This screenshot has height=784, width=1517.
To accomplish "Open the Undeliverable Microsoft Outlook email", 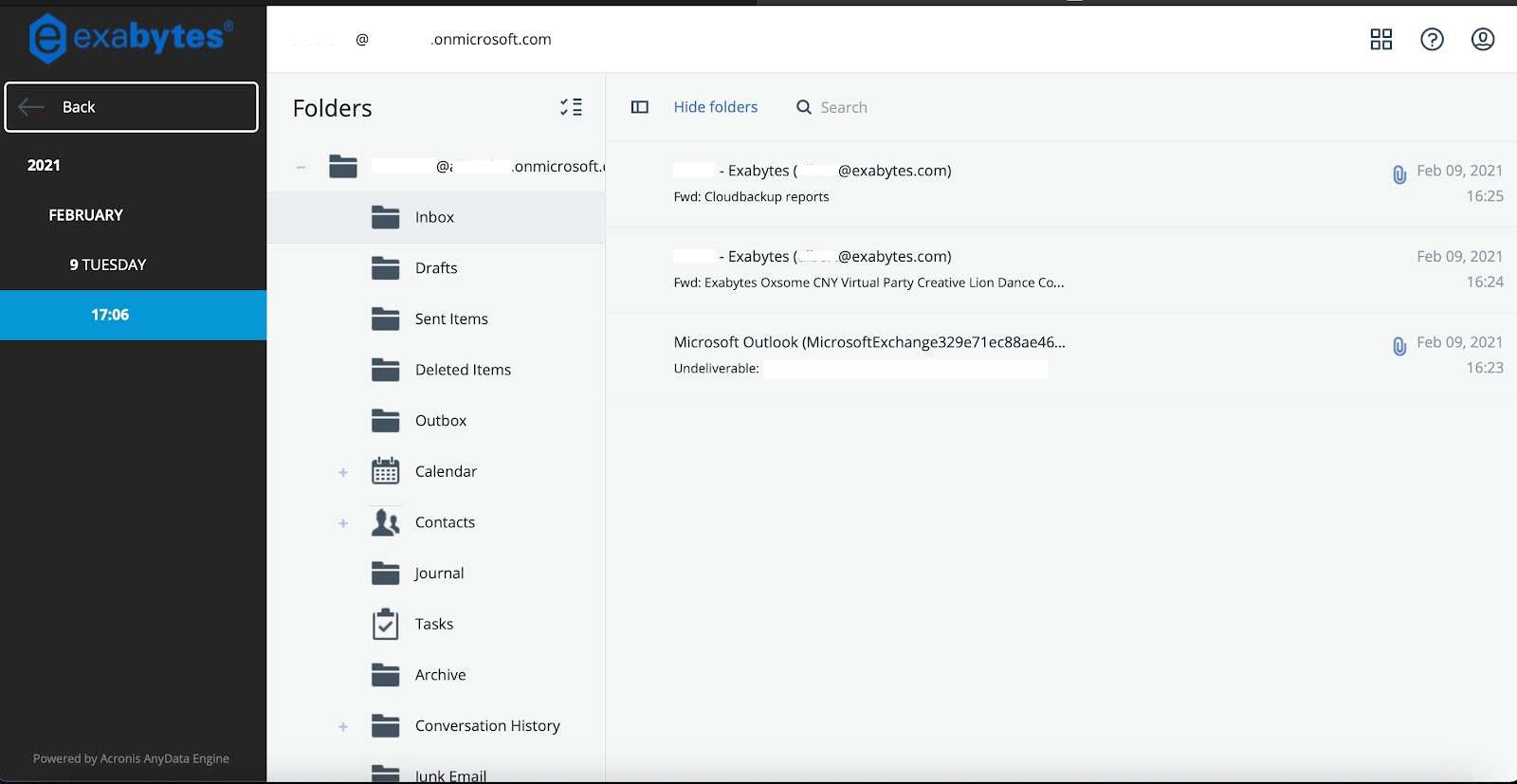I will (x=1061, y=356).
